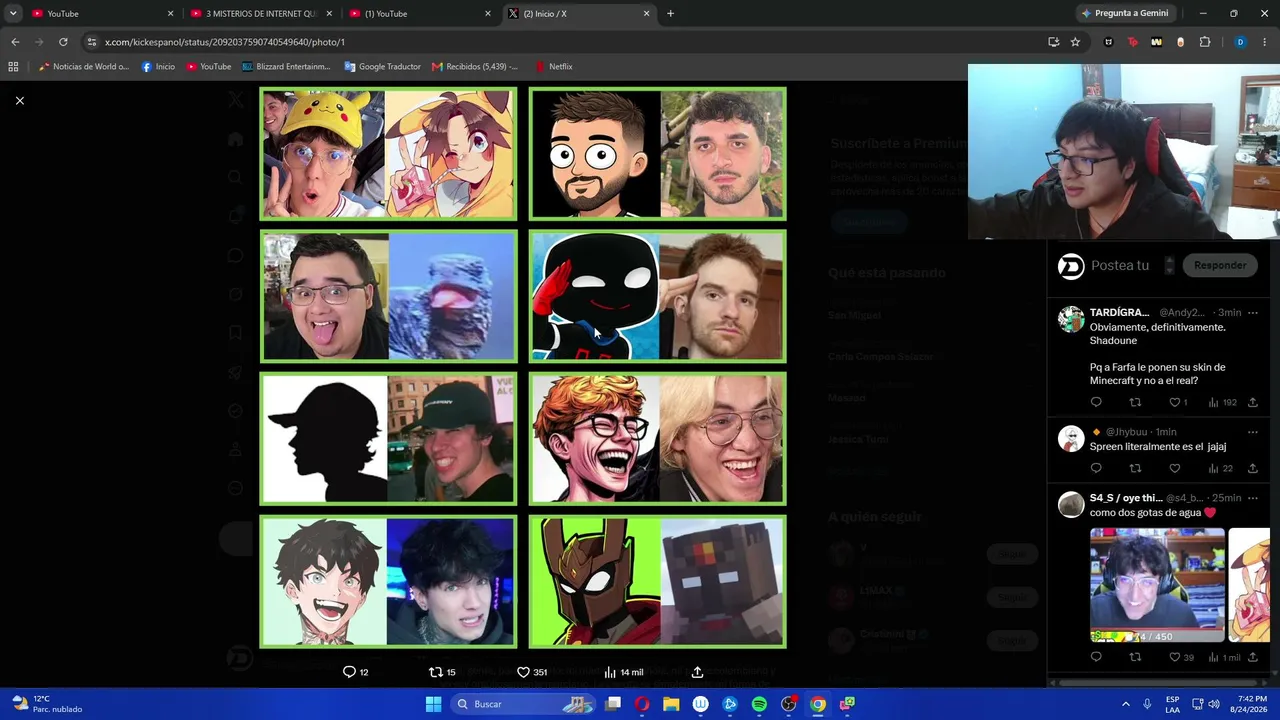Open the Google Traductor bookmark
The width and height of the screenshot is (1280, 720).
[382, 67]
